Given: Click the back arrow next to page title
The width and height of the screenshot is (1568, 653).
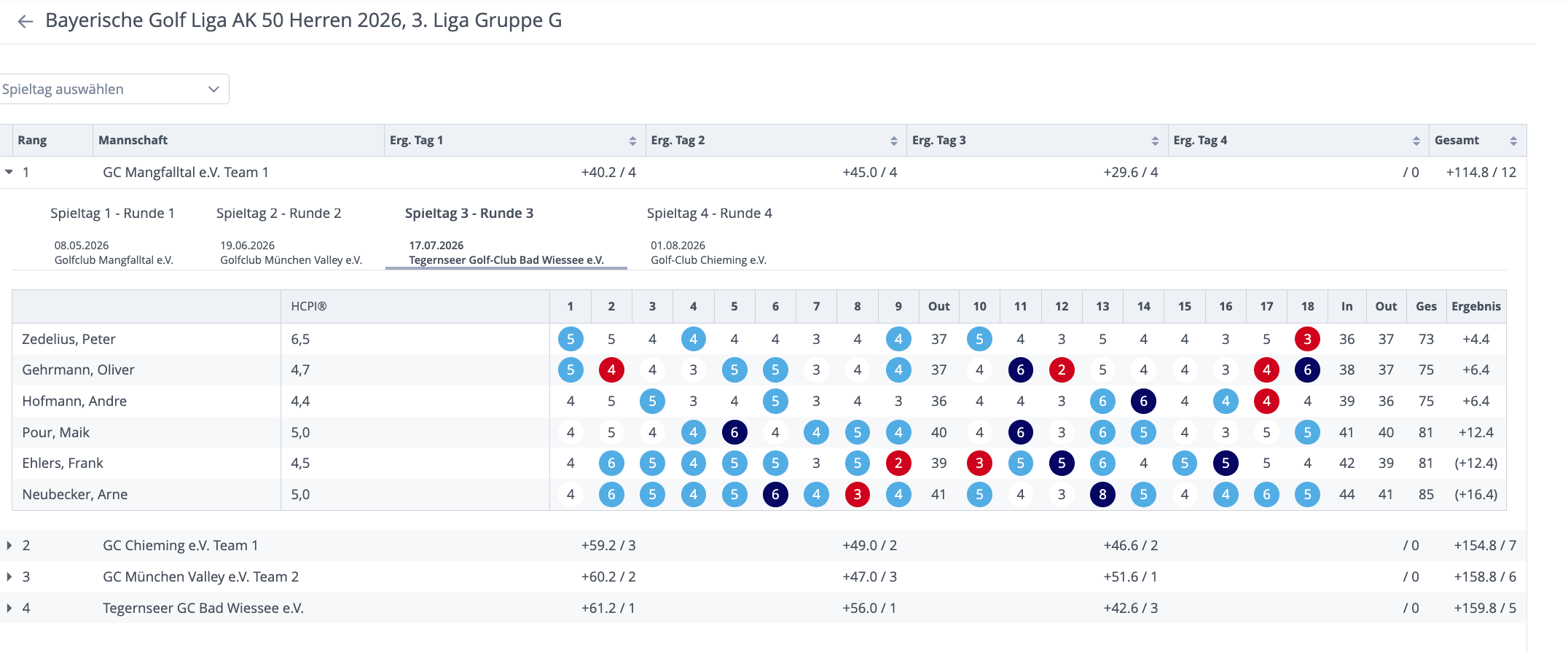Looking at the screenshot, I should pyautogui.click(x=26, y=22).
